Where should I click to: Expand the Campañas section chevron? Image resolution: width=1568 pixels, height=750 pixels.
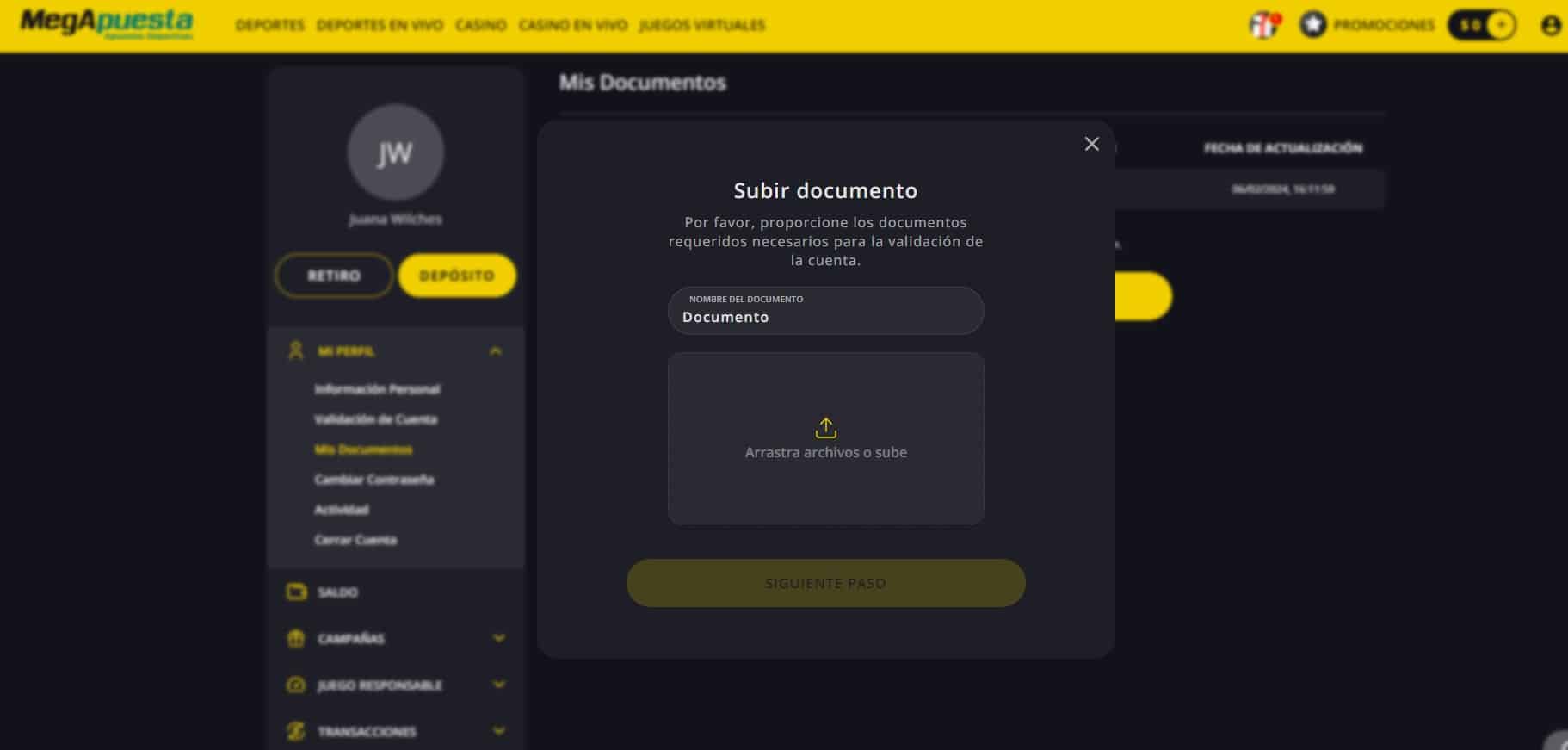(x=499, y=638)
